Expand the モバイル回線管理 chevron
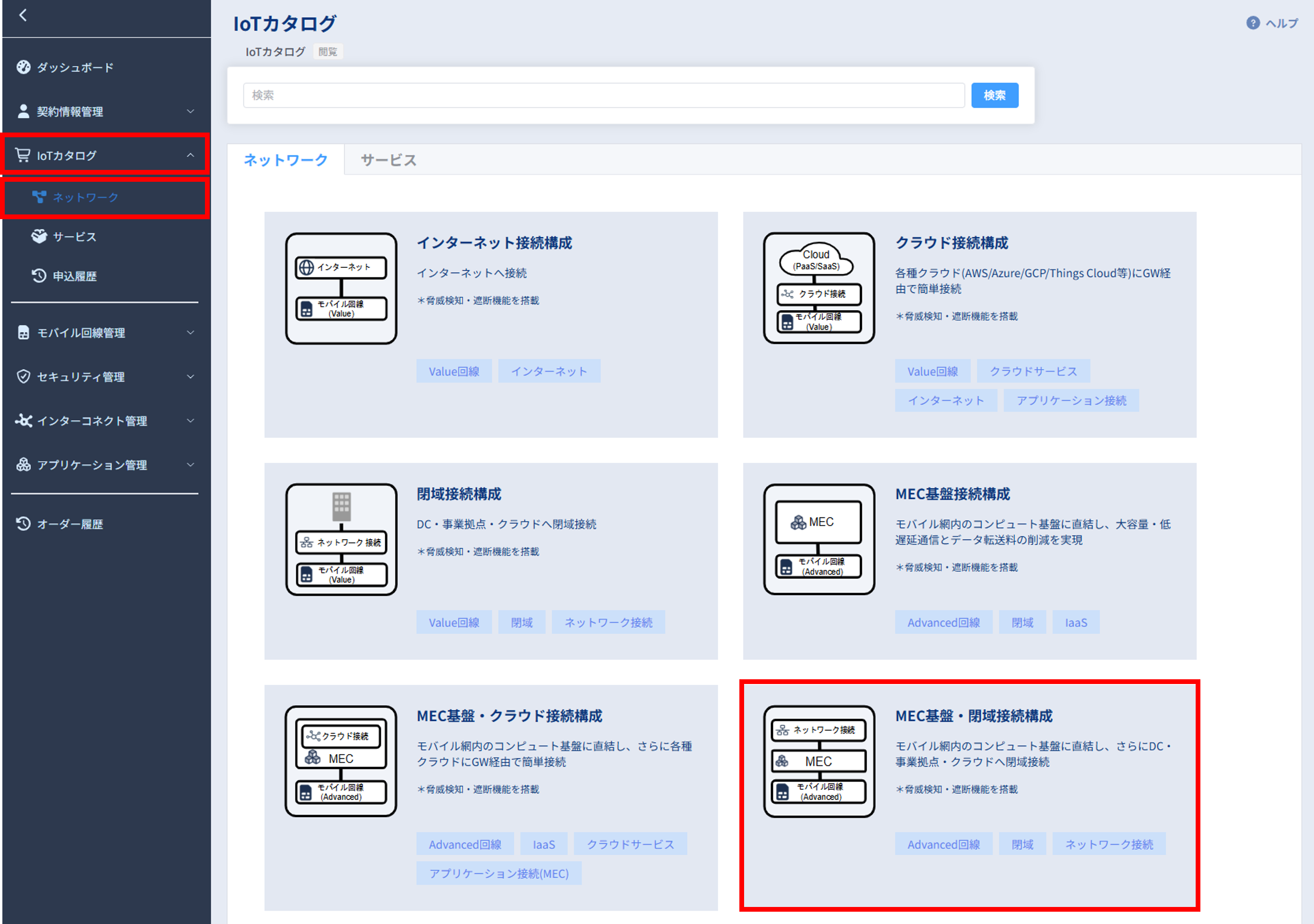Image resolution: width=1314 pixels, height=924 pixels. [x=191, y=333]
